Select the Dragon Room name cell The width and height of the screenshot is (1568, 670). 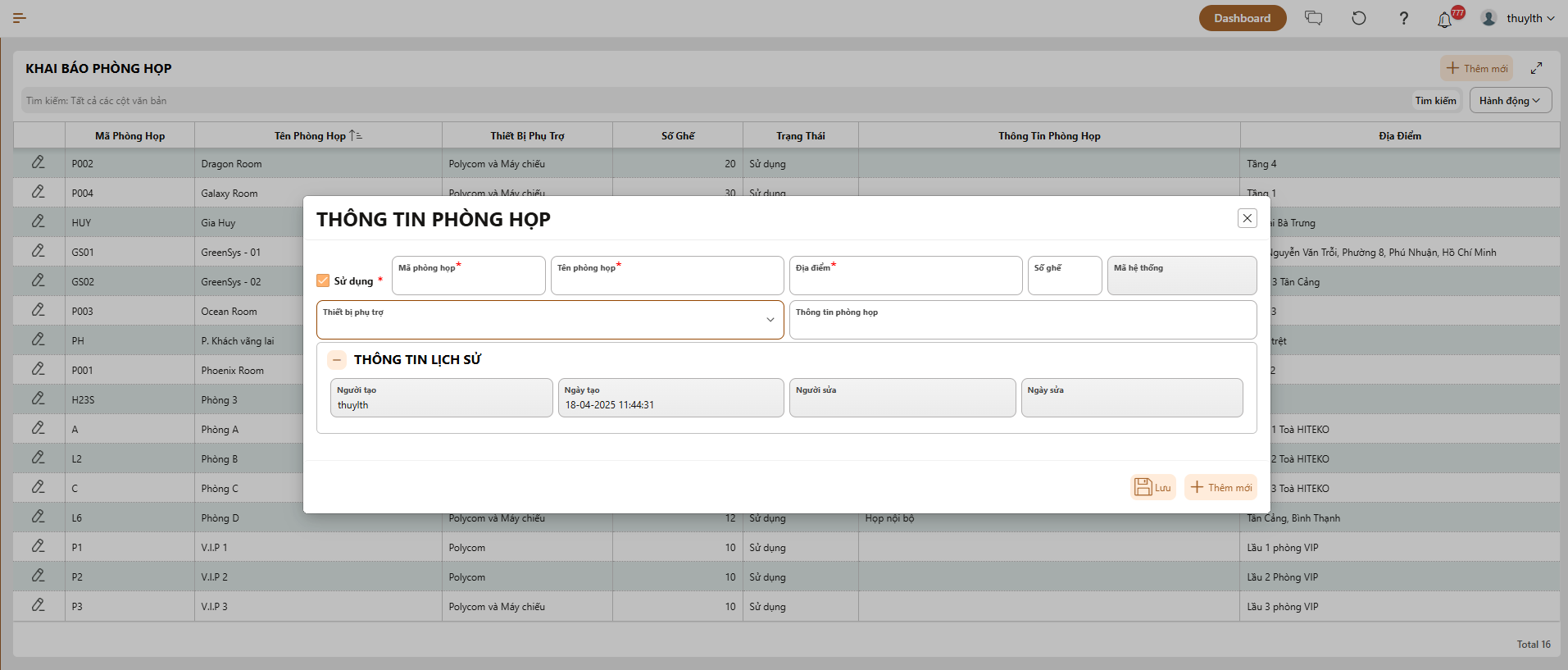coord(318,163)
